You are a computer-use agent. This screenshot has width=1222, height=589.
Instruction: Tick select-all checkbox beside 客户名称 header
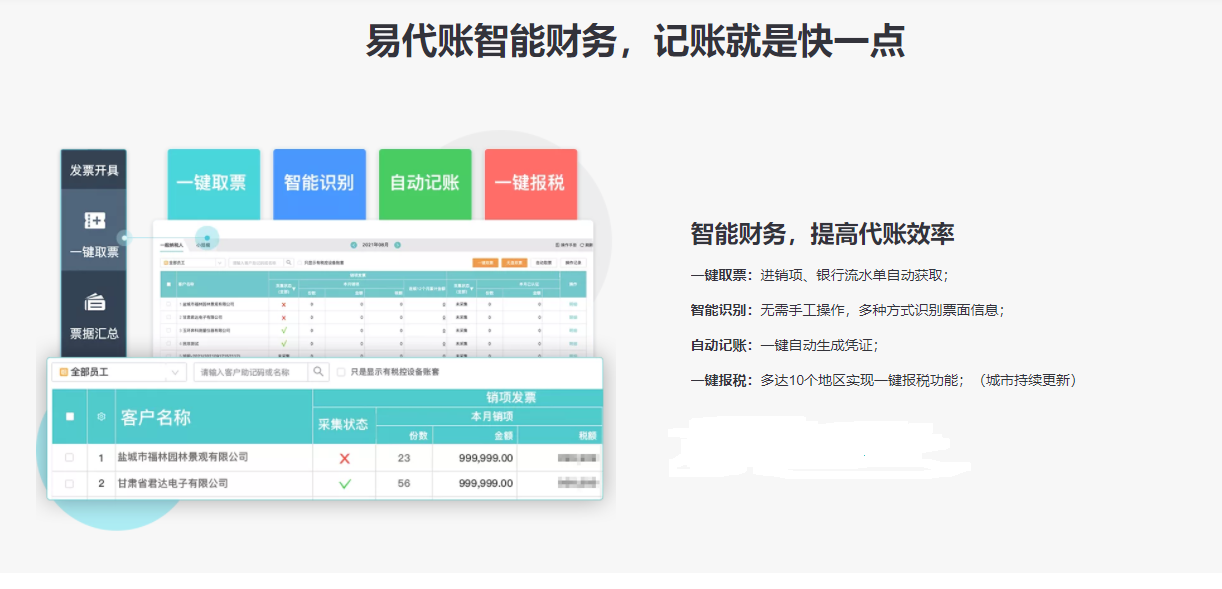[x=69, y=417]
